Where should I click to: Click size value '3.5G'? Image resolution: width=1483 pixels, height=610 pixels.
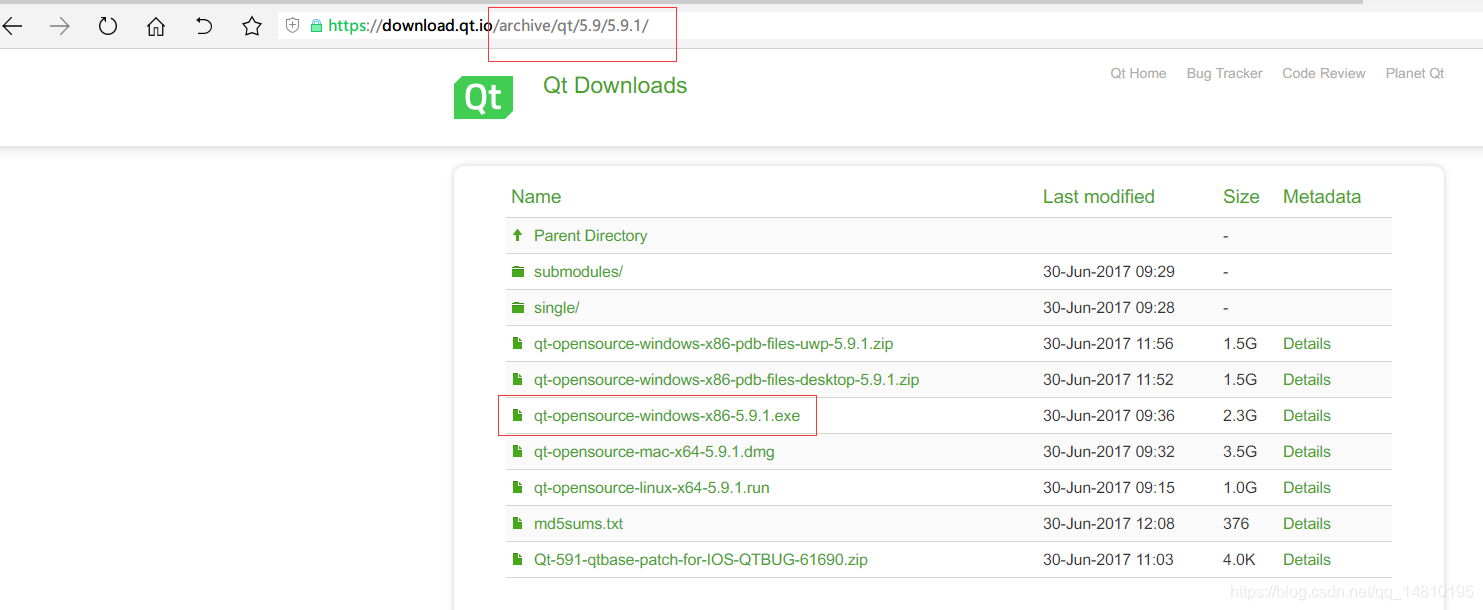[1240, 452]
